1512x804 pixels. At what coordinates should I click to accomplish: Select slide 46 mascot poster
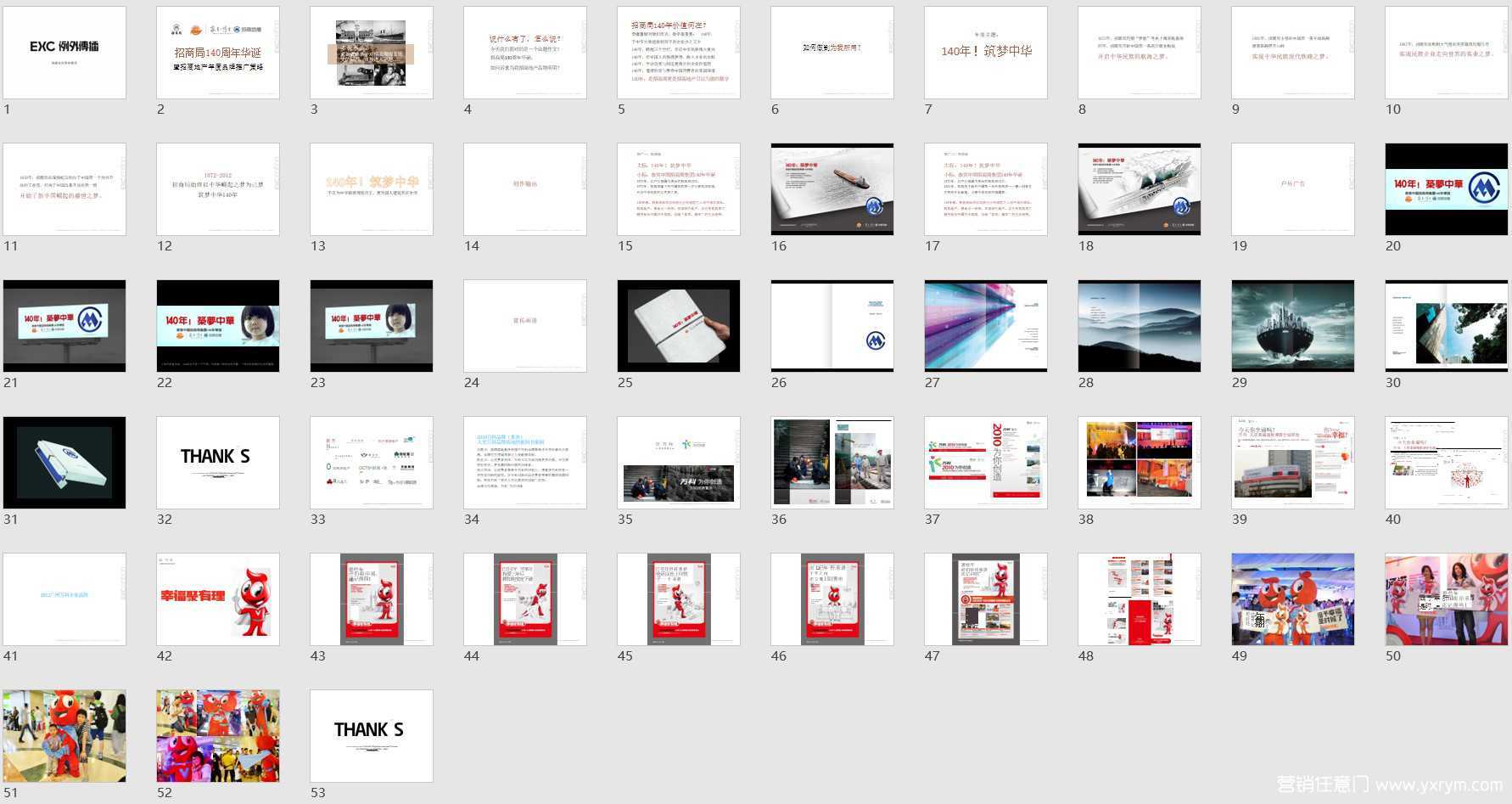[x=832, y=599]
